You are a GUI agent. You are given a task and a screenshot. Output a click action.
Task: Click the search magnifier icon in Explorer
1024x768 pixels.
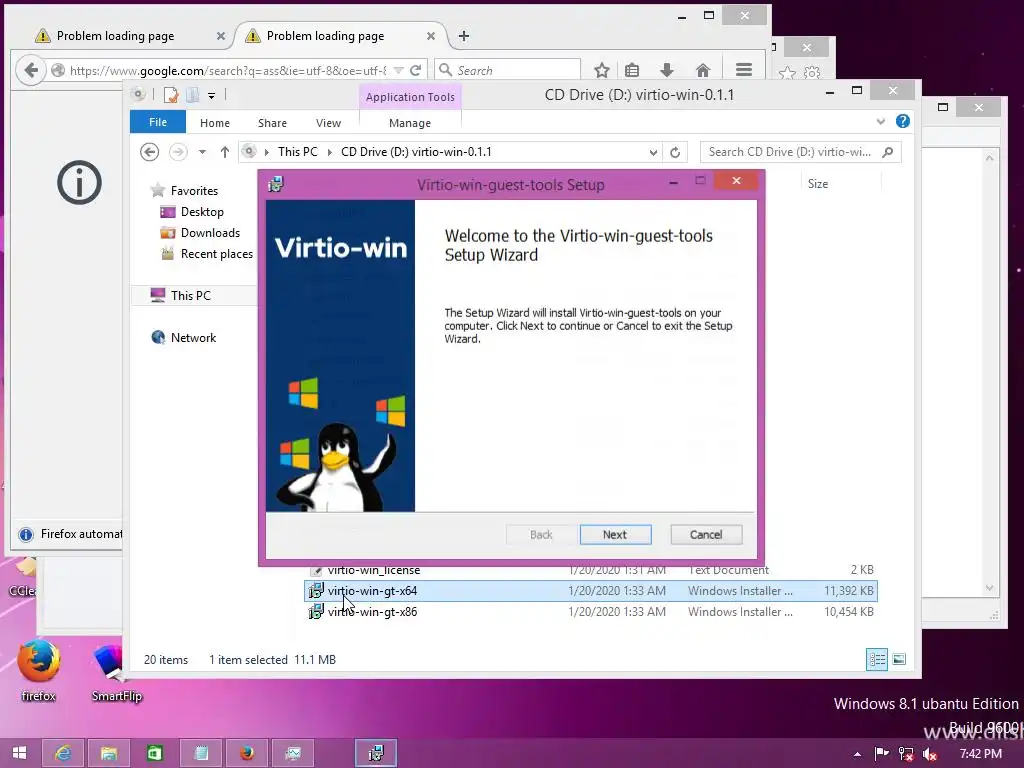click(x=888, y=152)
